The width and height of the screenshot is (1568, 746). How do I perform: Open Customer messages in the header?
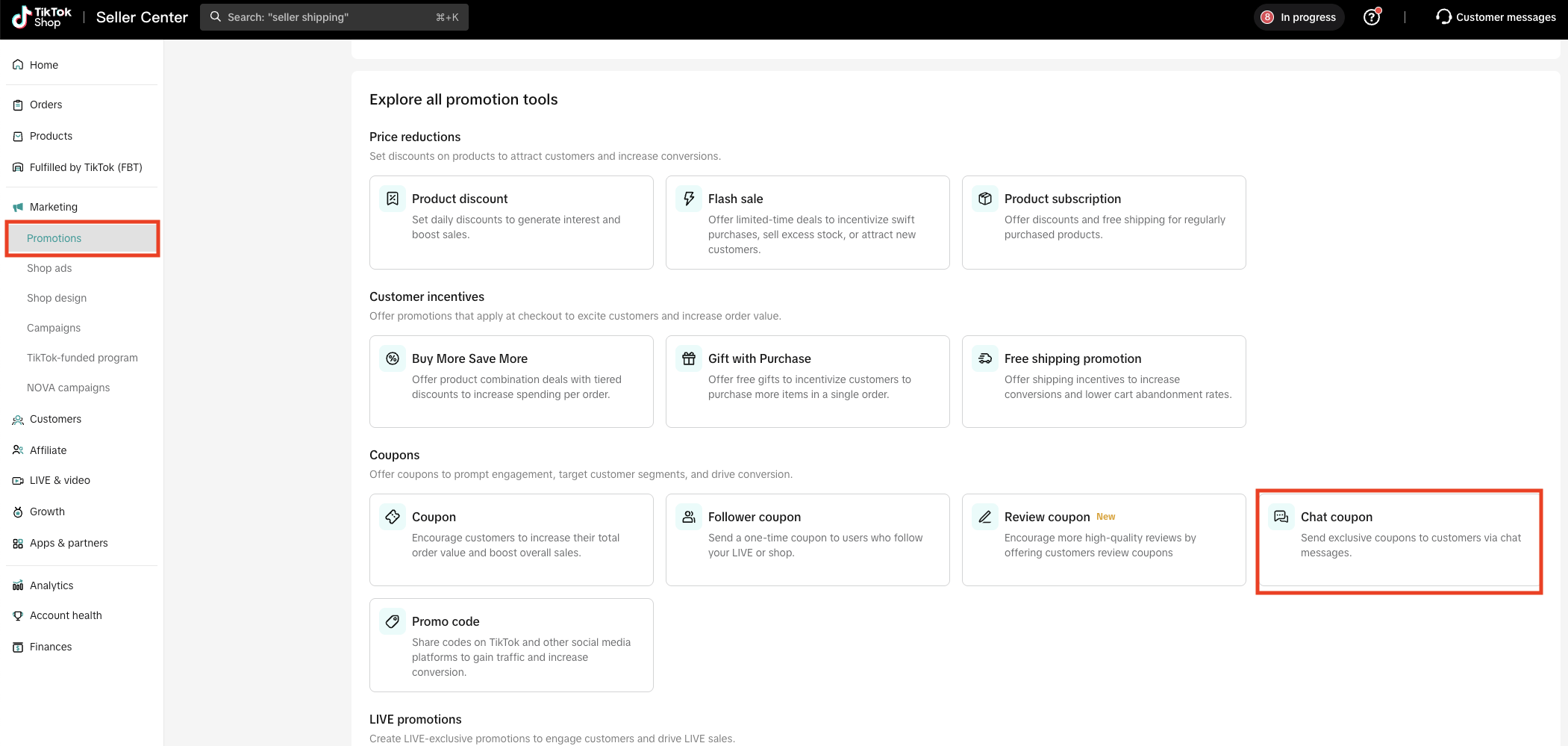tap(1496, 17)
